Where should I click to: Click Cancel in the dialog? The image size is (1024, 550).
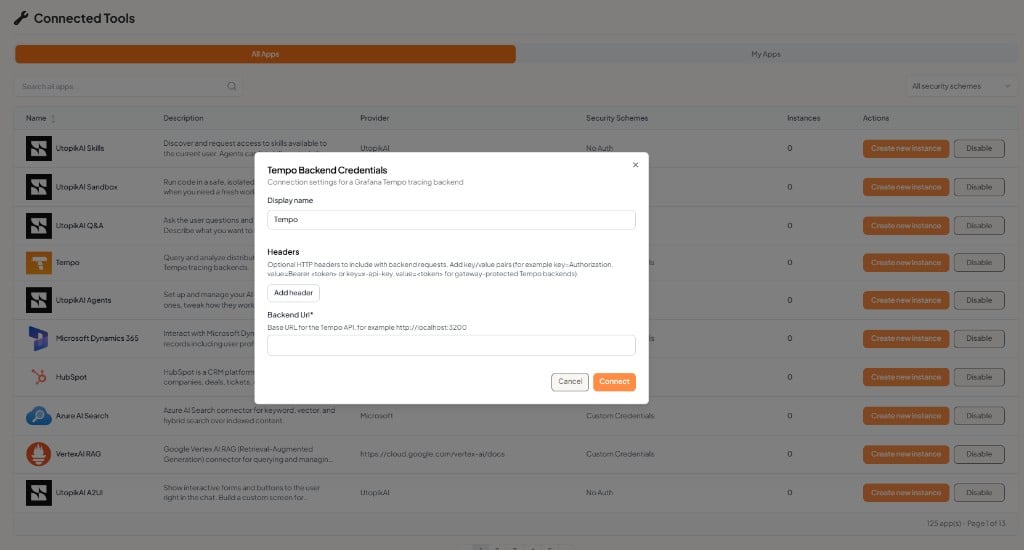[569, 381]
